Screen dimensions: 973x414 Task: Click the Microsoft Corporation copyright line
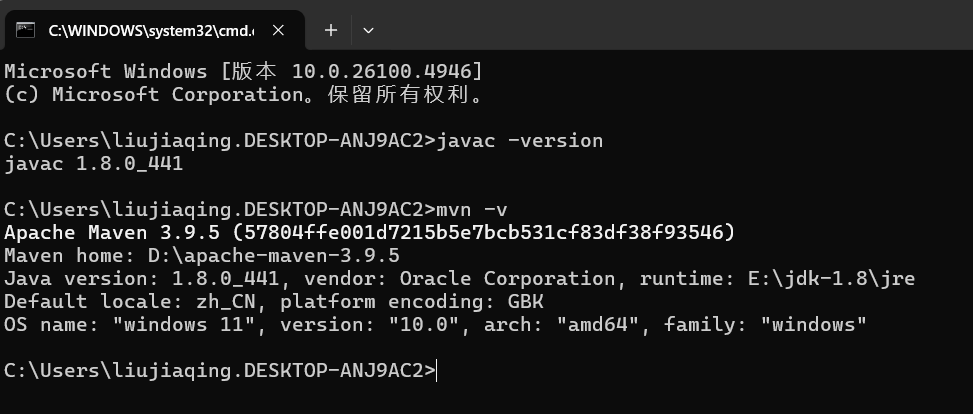pos(244,95)
